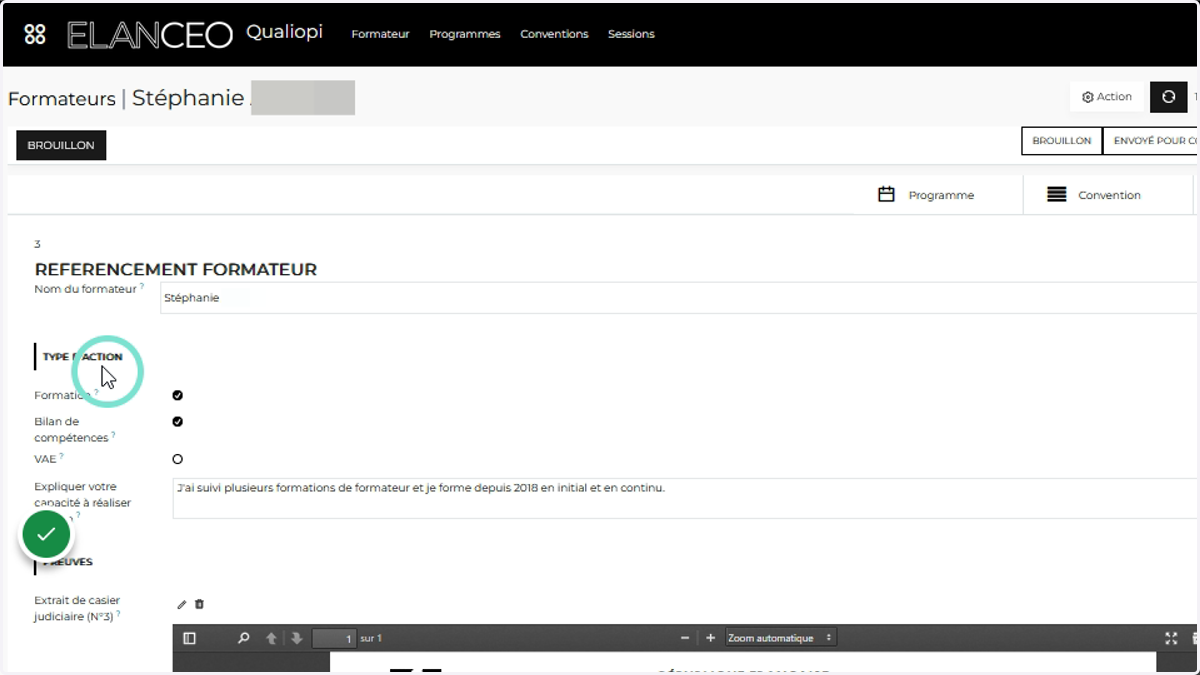
Task: Click the REFERENCEMENT FORMATEUR heading
Action: click(176, 269)
